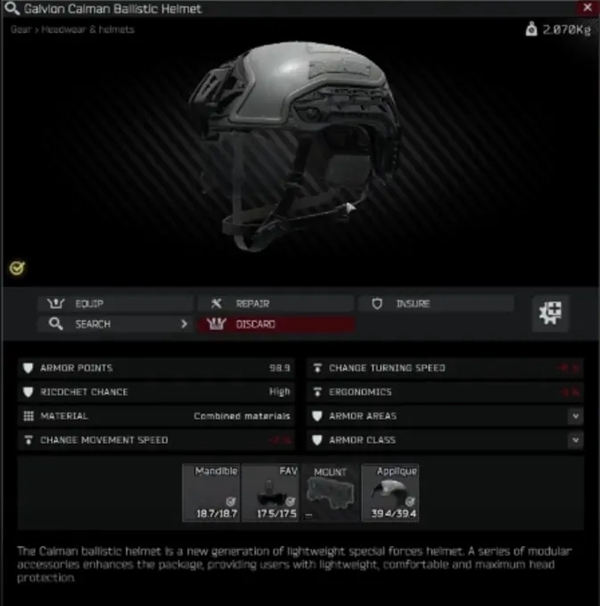The height and width of the screenshot is (606, 600).
Task: Click the weight icon next to 2.070Kg
Action: click(x=532, y=29)
